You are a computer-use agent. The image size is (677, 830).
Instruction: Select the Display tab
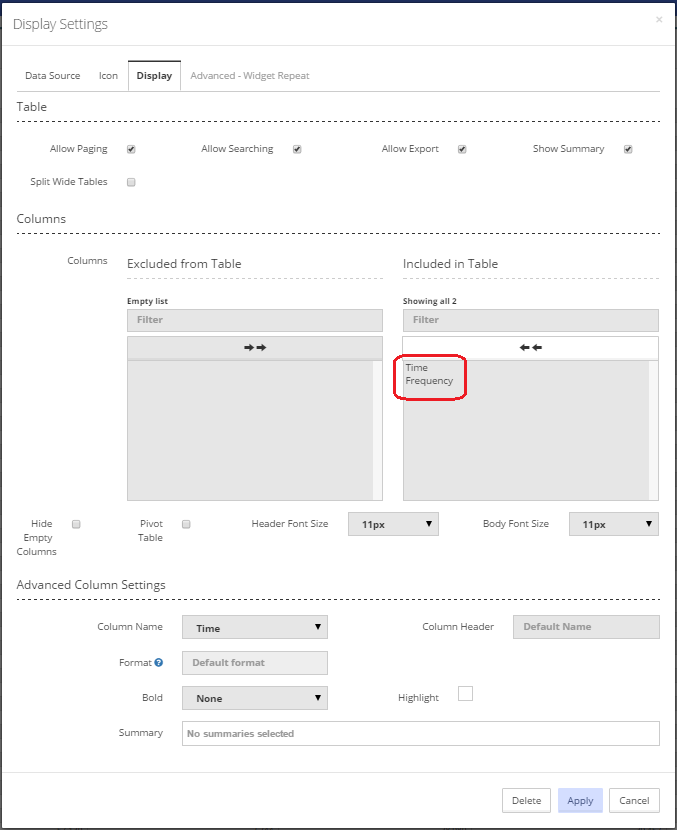point(154,76)
